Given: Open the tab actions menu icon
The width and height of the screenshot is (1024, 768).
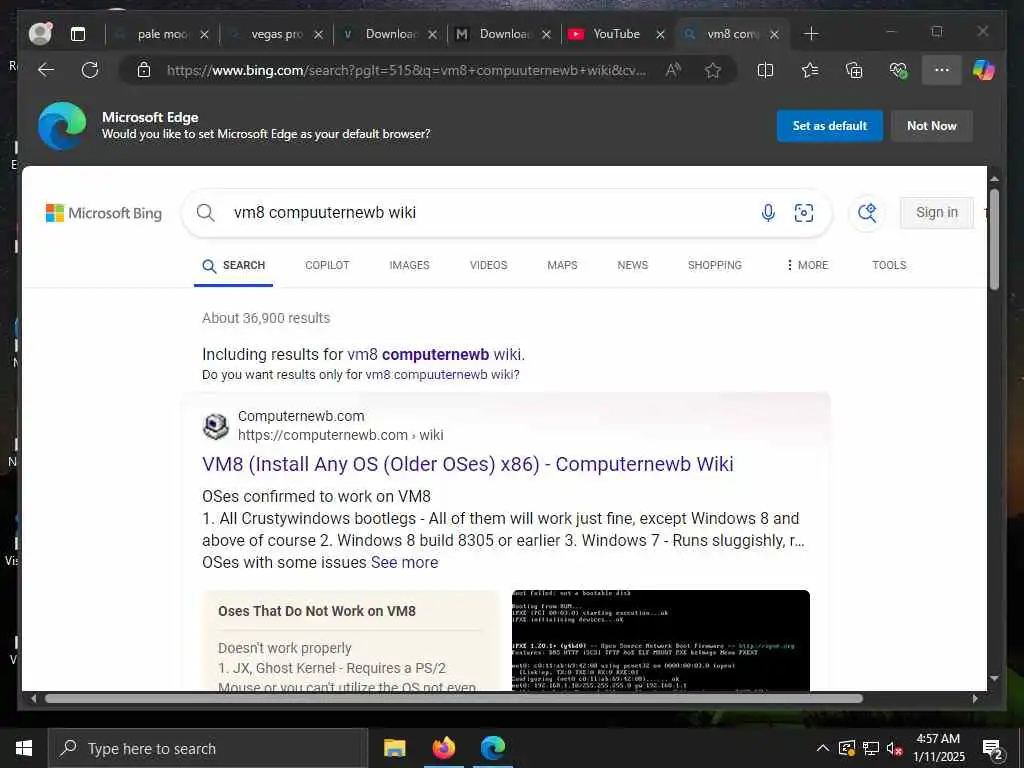Looking at the screenshot, I should tap(78, 34).
